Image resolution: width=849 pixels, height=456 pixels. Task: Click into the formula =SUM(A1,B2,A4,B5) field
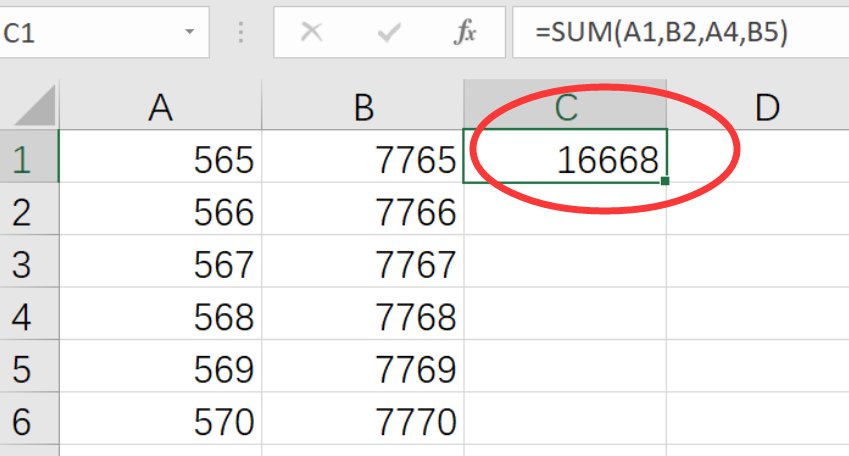(x=681, y=32)
